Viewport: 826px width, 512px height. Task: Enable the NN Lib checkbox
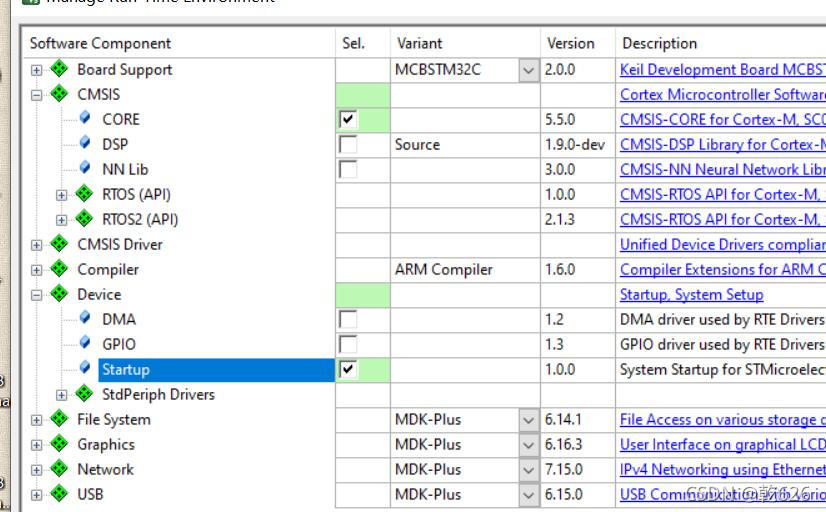348,170
